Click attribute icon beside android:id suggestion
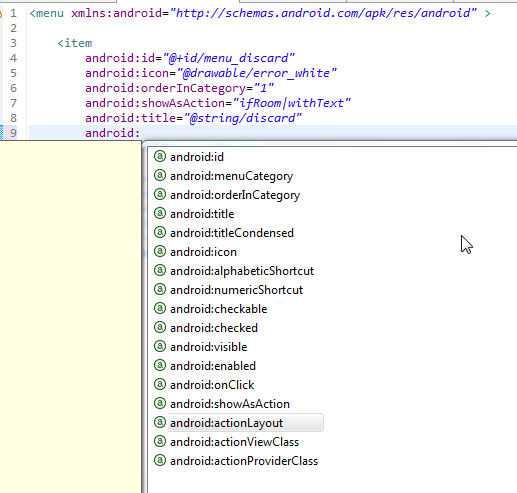The height and width of the screenshot is (493, 517). tap(160, 156)
